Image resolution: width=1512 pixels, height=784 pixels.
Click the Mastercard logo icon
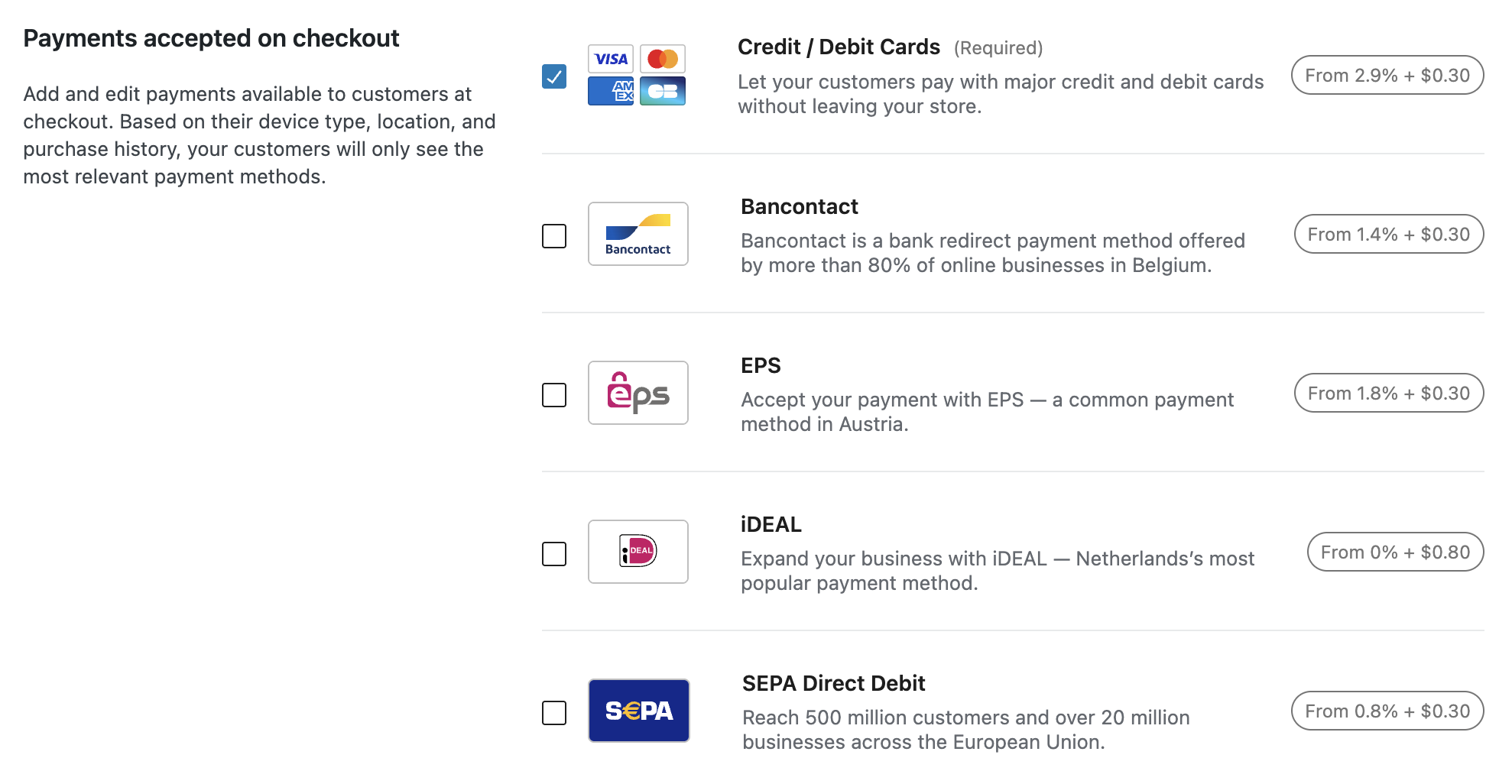663,59
